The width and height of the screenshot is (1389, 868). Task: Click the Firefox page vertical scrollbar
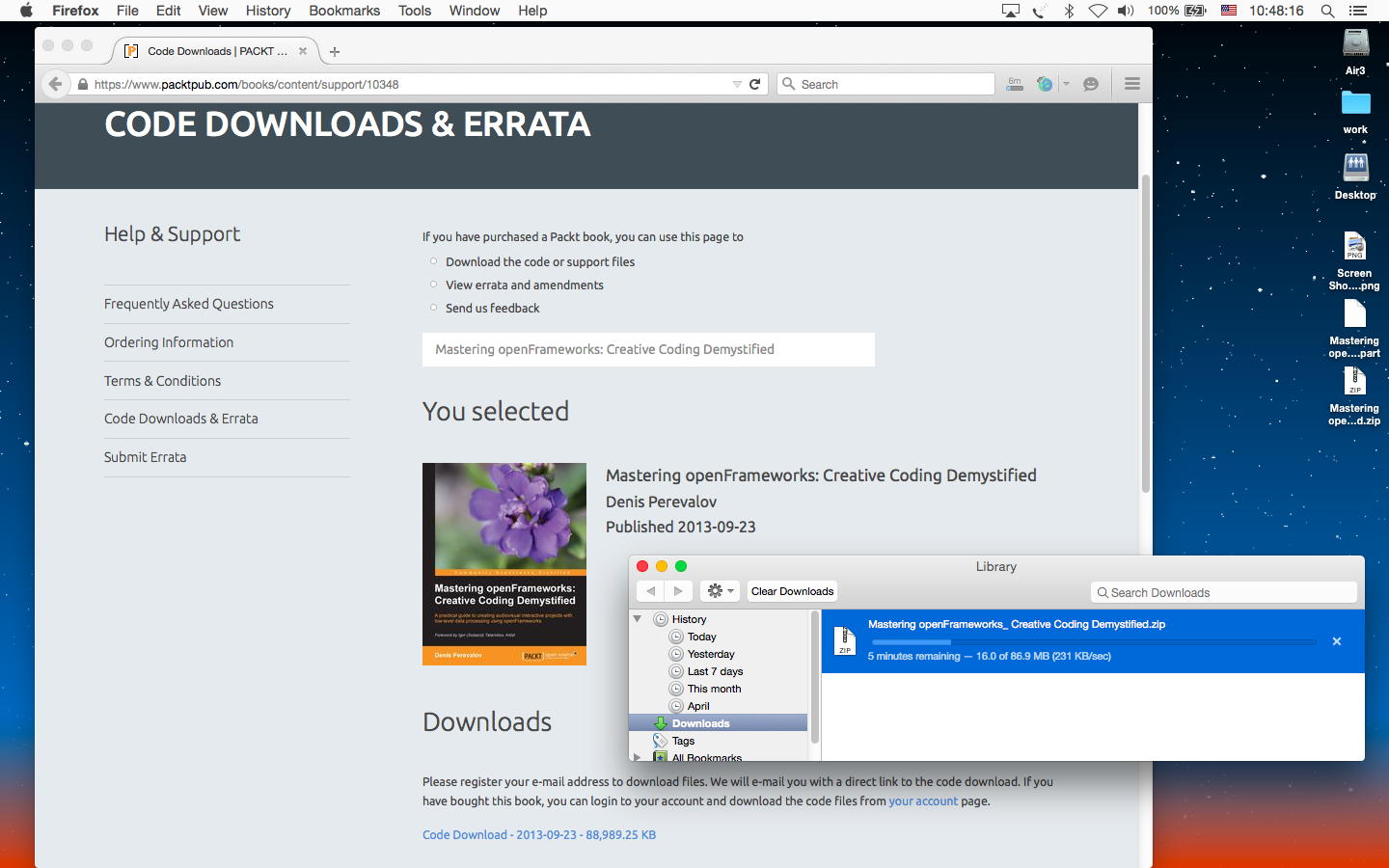[1146, 334]
